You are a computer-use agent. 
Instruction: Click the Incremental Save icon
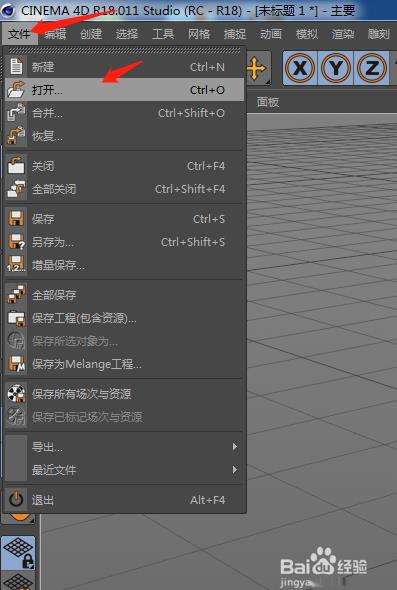16,265
